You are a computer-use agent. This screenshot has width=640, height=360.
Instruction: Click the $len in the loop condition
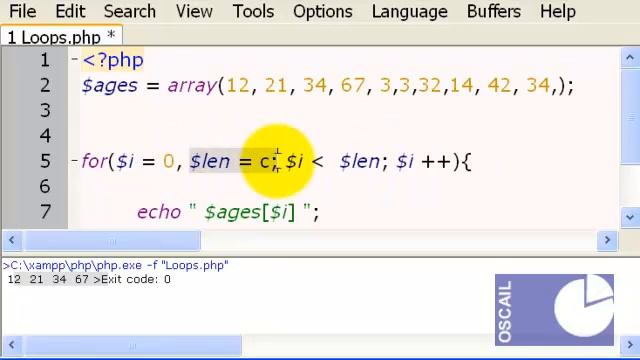click(359, 161)
